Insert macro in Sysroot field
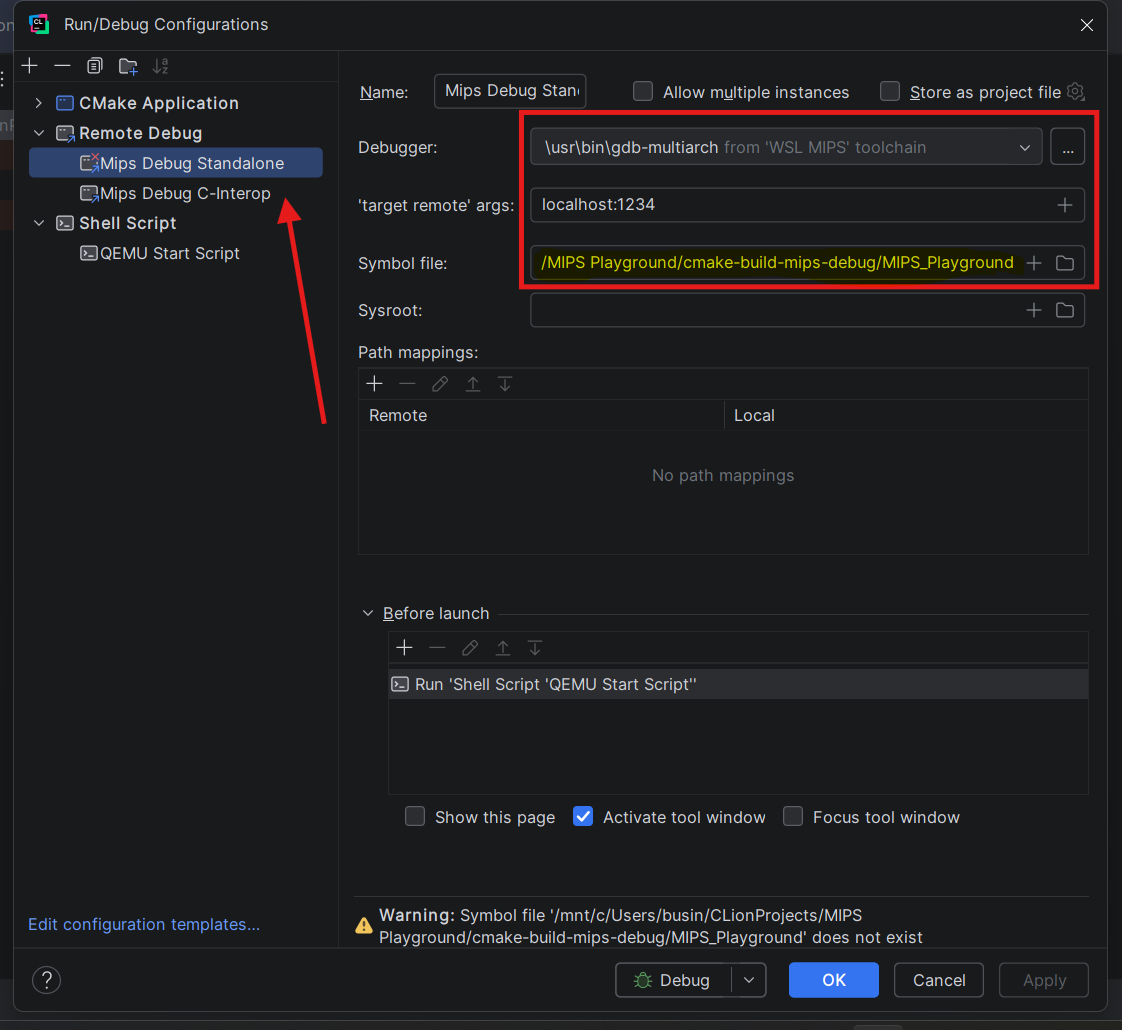 click(x=1033, y=310)
